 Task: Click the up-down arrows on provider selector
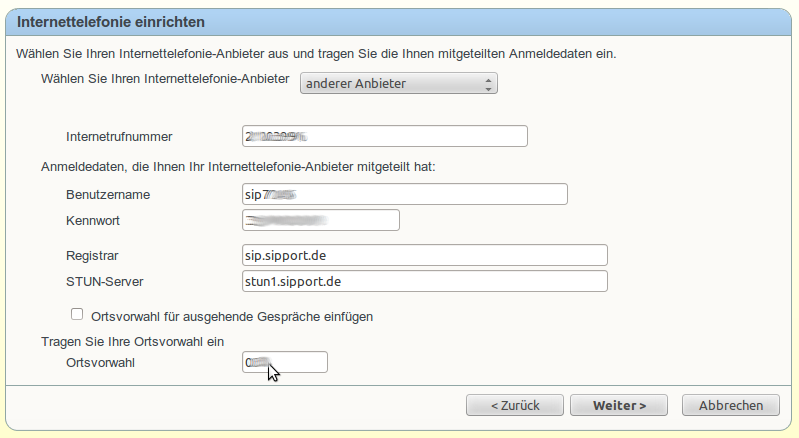click(487, 84)
